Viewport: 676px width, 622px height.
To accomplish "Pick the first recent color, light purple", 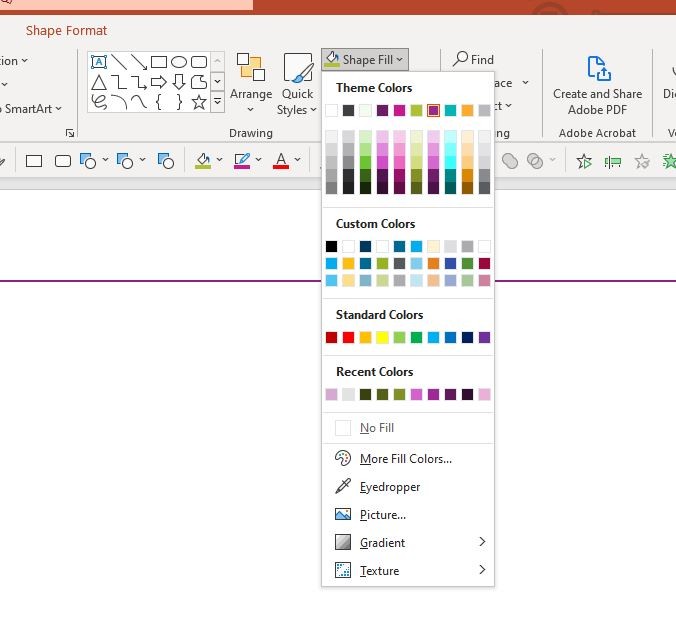I will [x=331, y=394].
